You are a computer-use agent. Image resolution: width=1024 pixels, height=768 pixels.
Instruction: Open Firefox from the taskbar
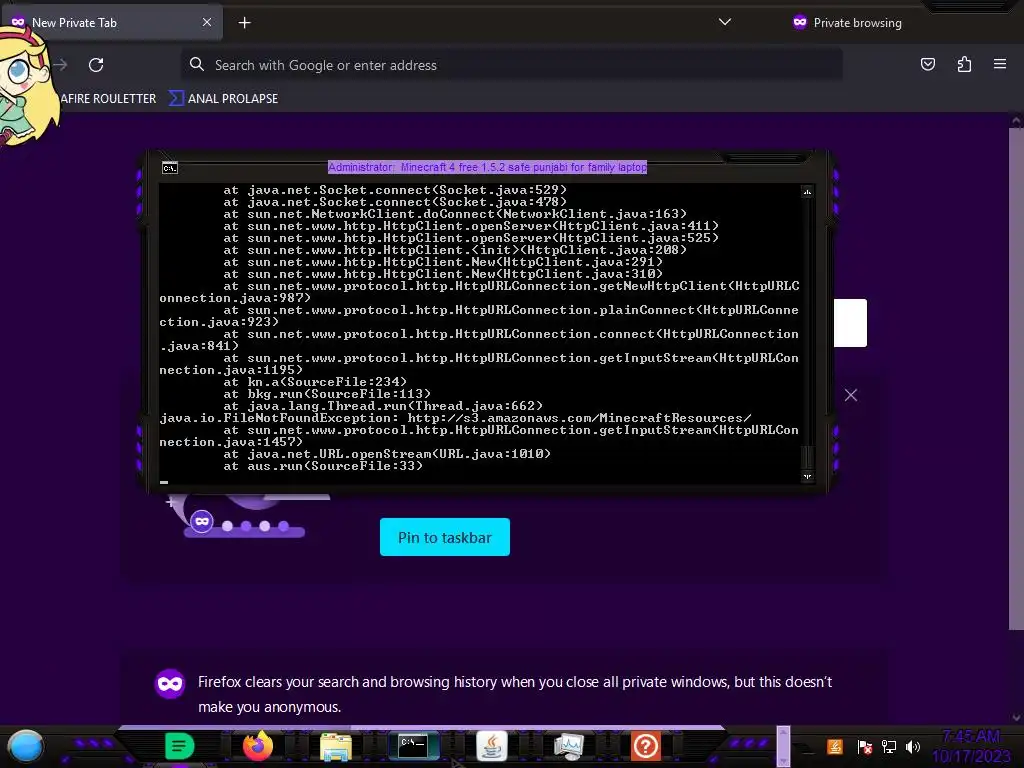258,746
